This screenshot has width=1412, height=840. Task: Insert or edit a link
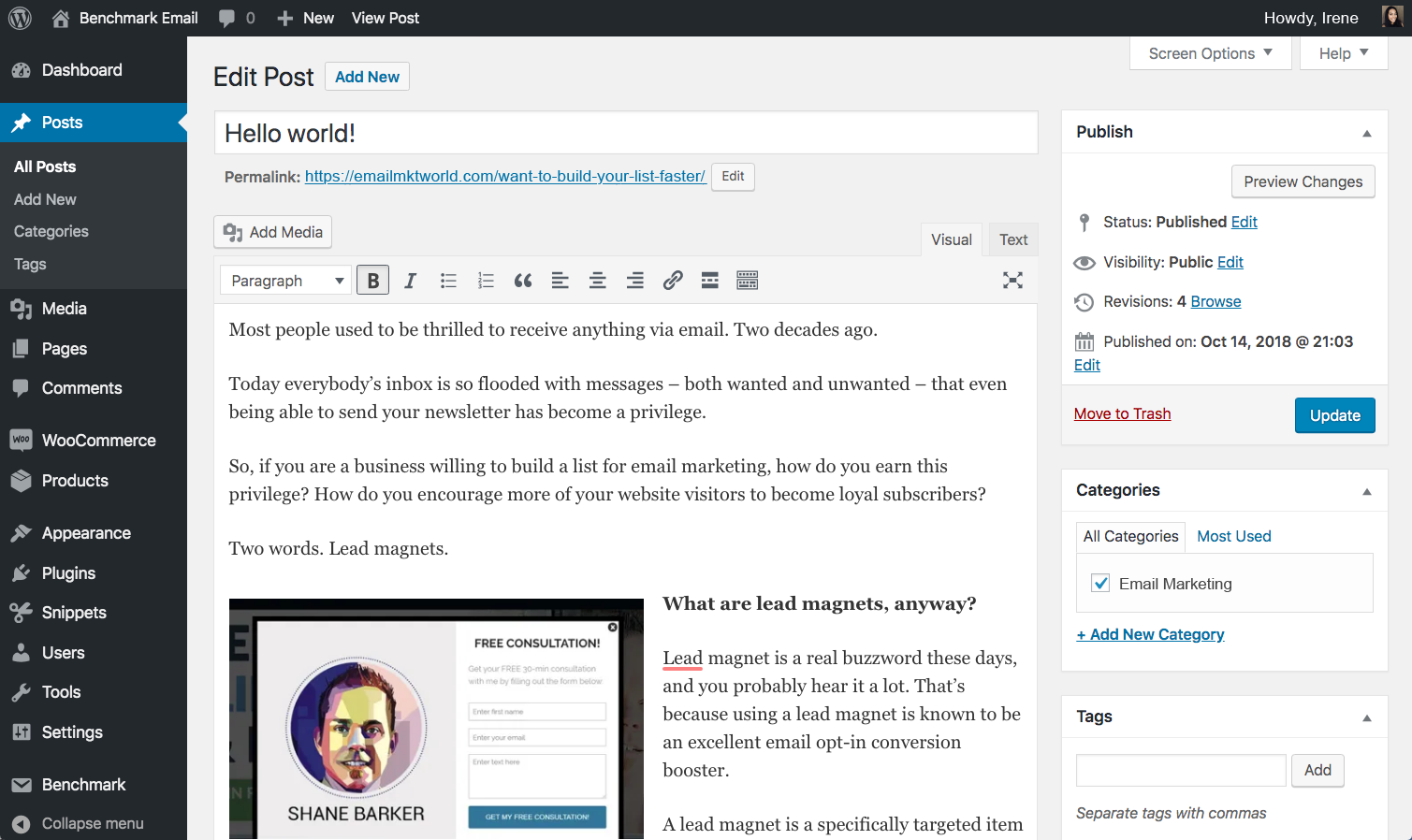[673, 280]
